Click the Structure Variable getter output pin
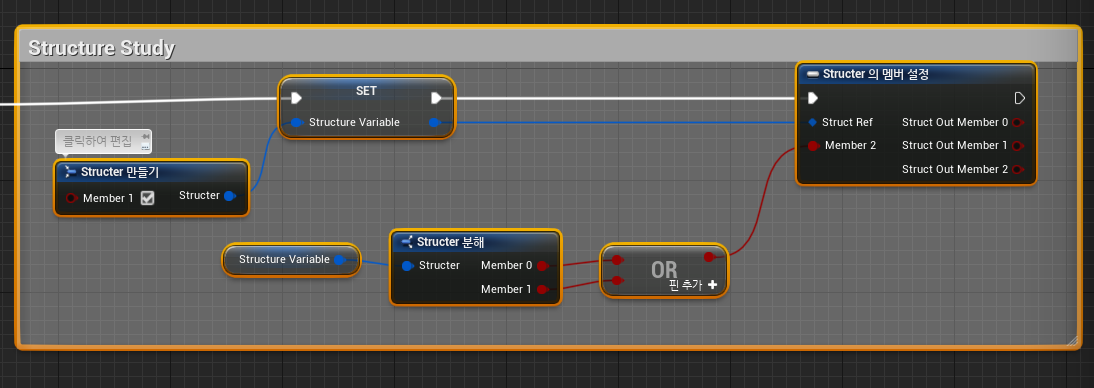The image size is (1094, 388). (339, 260)
